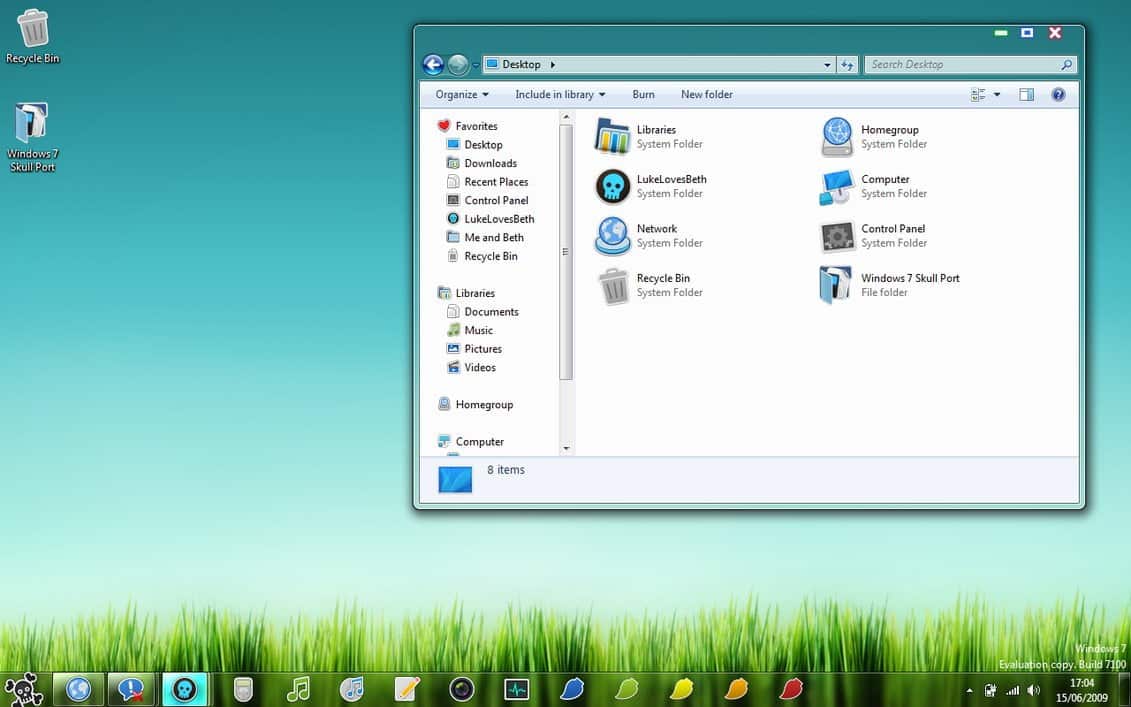Open the Organize dropdown menu
The image size is (1131, 707).
pos(459,93)
